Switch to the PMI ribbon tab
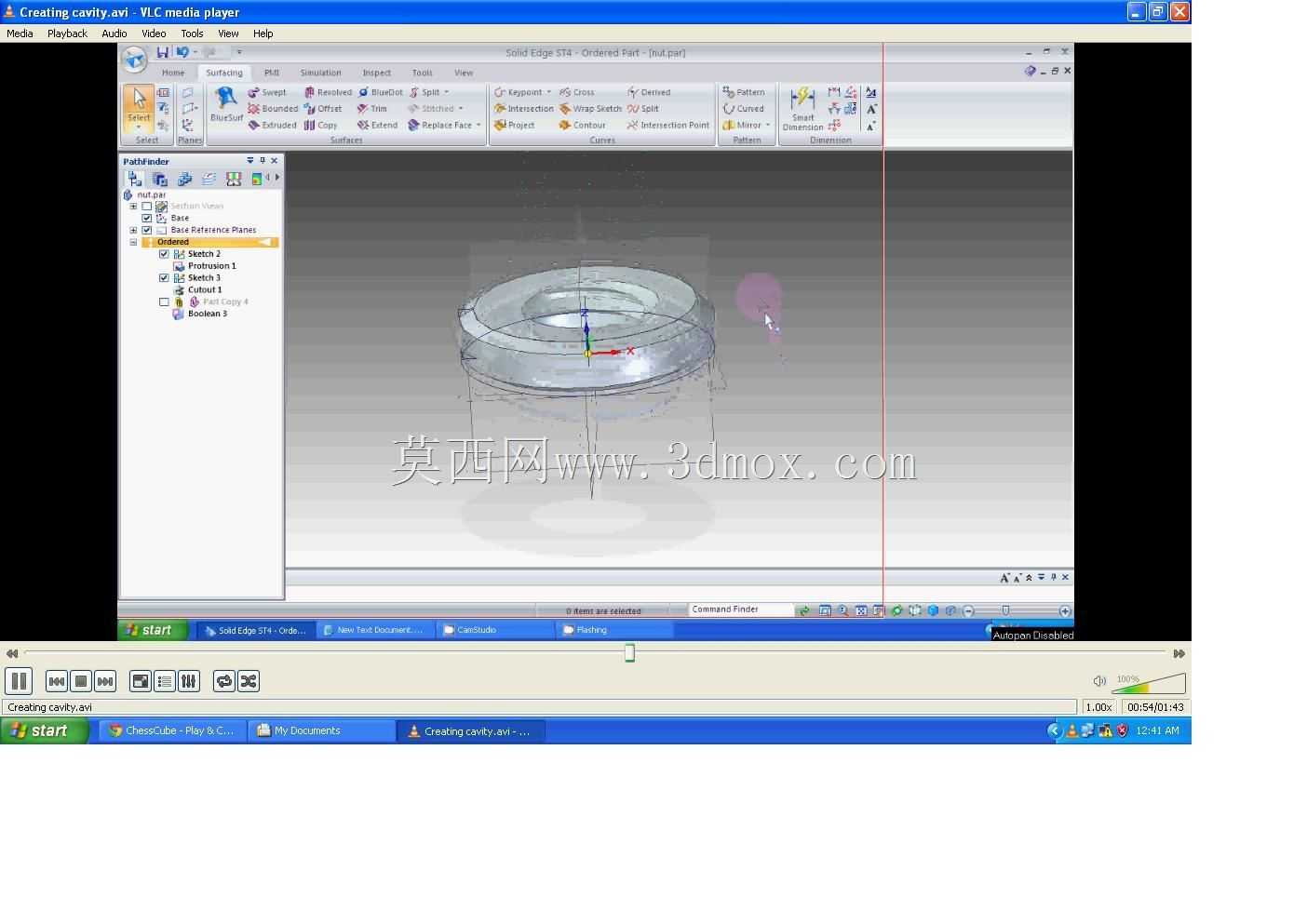The width and height of the screenshot is (1307, 924). [x=272, y=73]
